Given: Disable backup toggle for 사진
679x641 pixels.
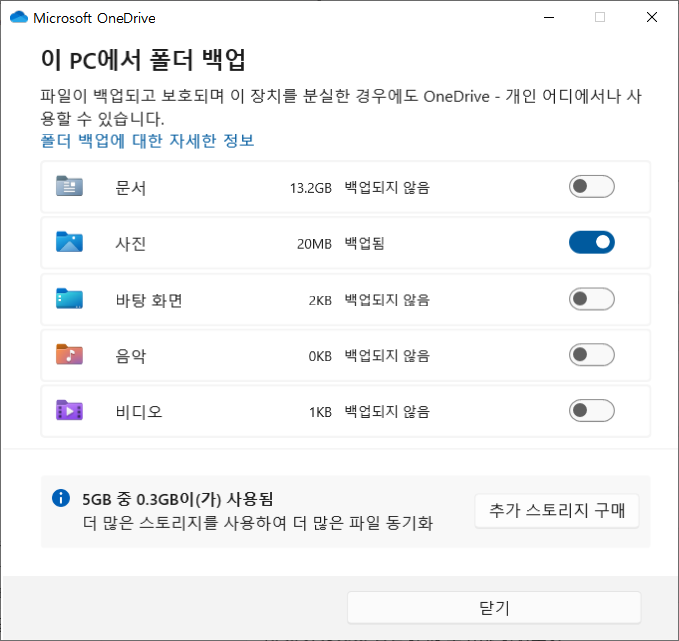Looking at the screenshot, I should pos(592,242).
